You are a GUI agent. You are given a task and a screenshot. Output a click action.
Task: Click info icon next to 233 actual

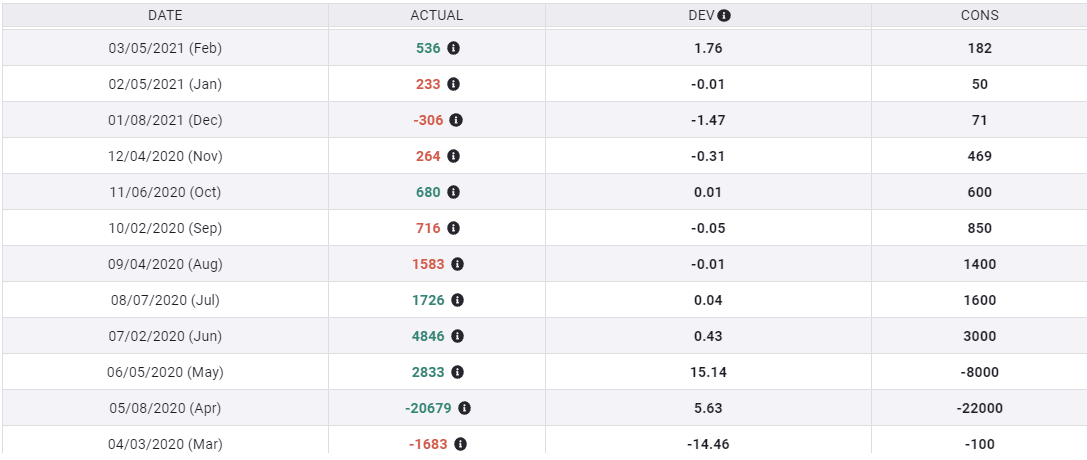(x=453, y=84)
